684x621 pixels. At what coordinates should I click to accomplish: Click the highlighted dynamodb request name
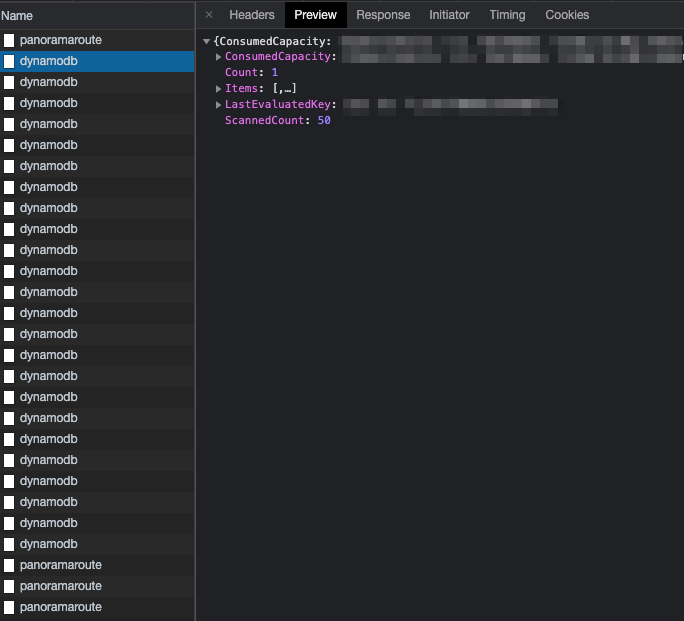[48, 61]
